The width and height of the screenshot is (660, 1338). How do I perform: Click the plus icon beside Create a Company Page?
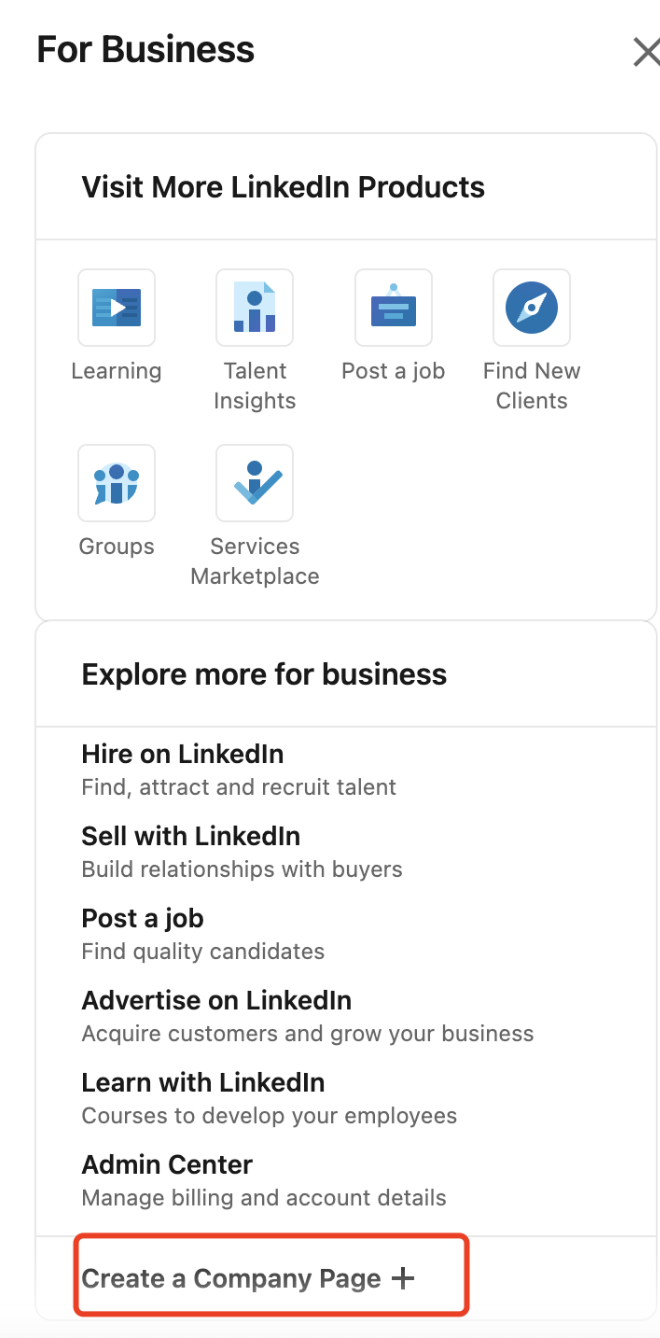[x=402, y=1278]
